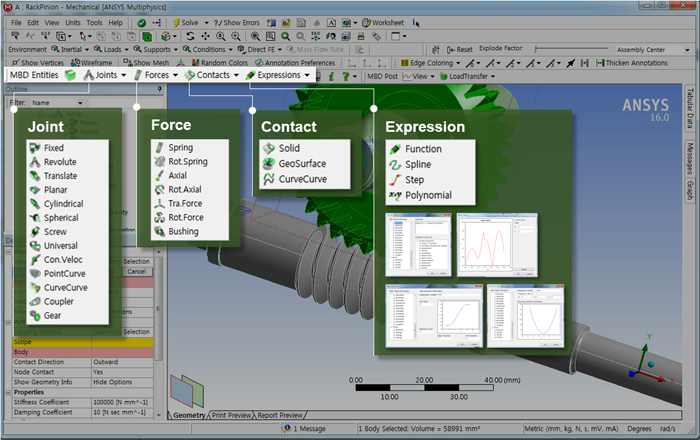
Task: Toggle the Worksheet view
Action: tap(383, 23)
